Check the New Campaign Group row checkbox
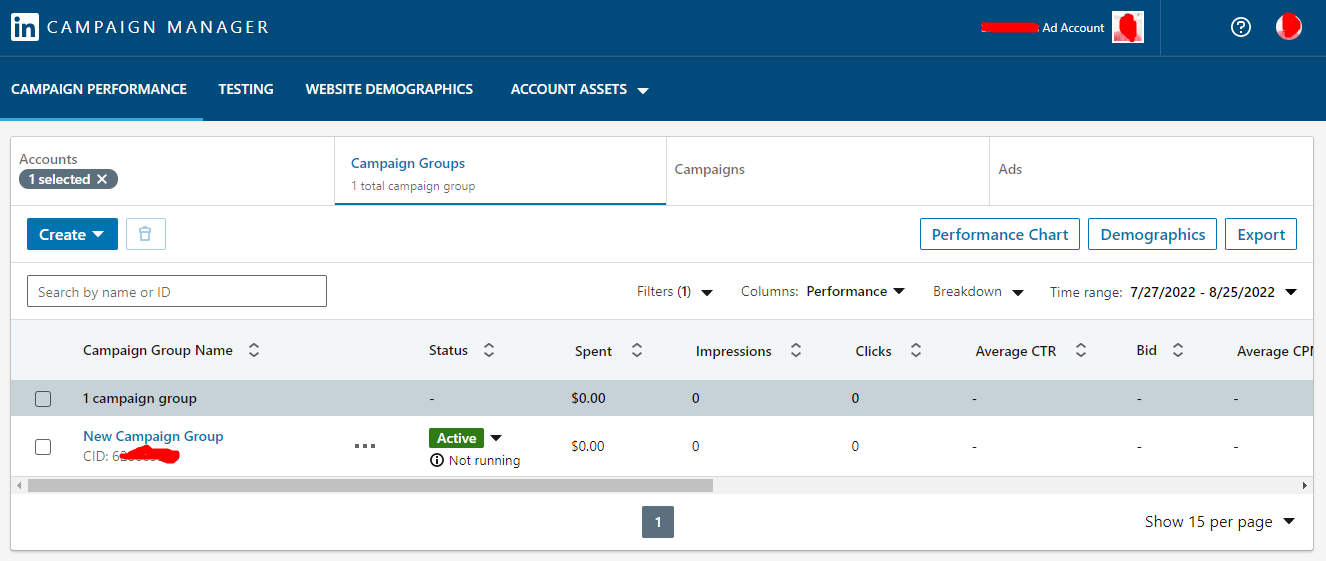The width and height of the screenshot is (1326, 561). [x=43, y=447]
